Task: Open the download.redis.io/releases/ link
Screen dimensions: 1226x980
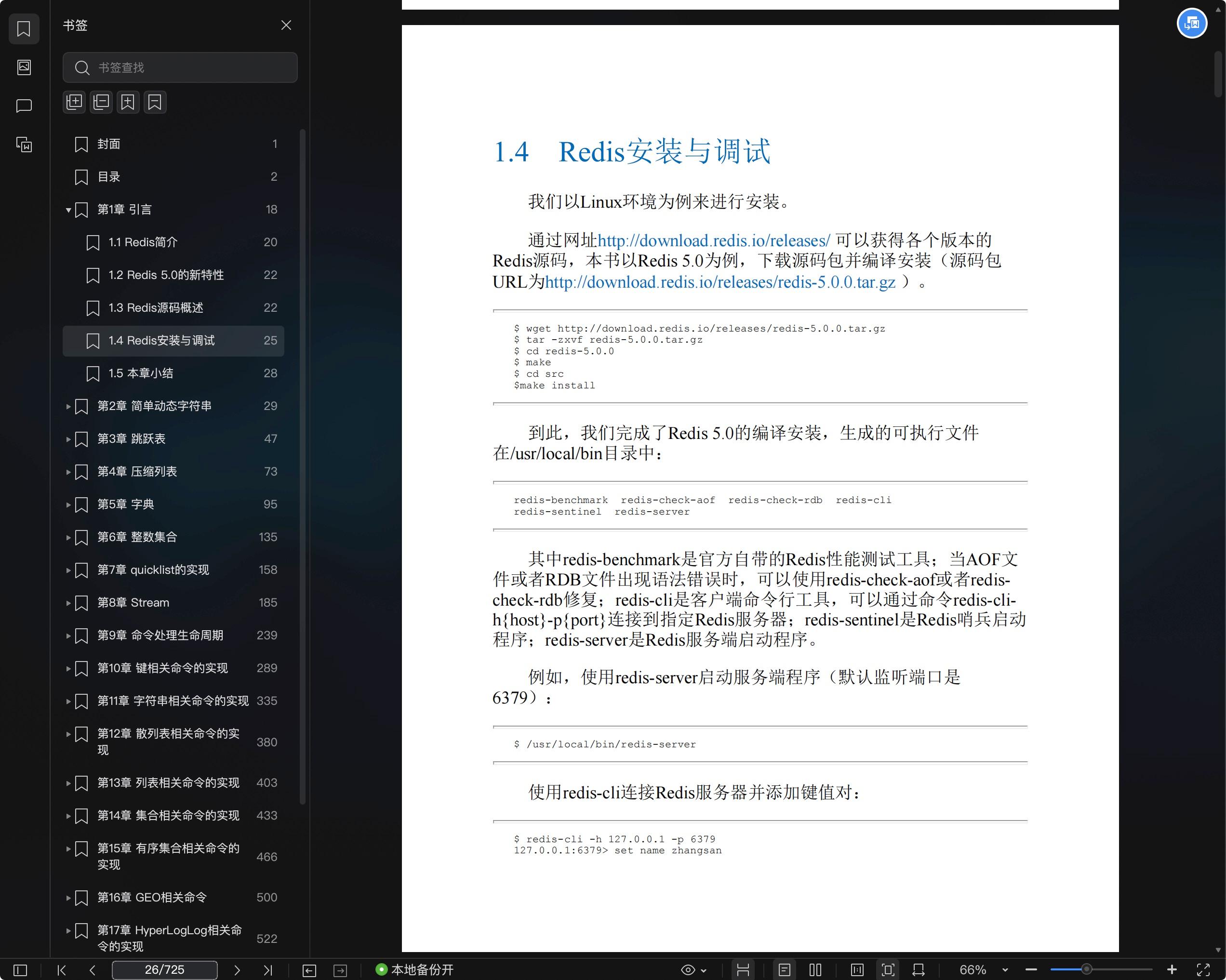Action: pyautogui.click(x=714, y=240)
